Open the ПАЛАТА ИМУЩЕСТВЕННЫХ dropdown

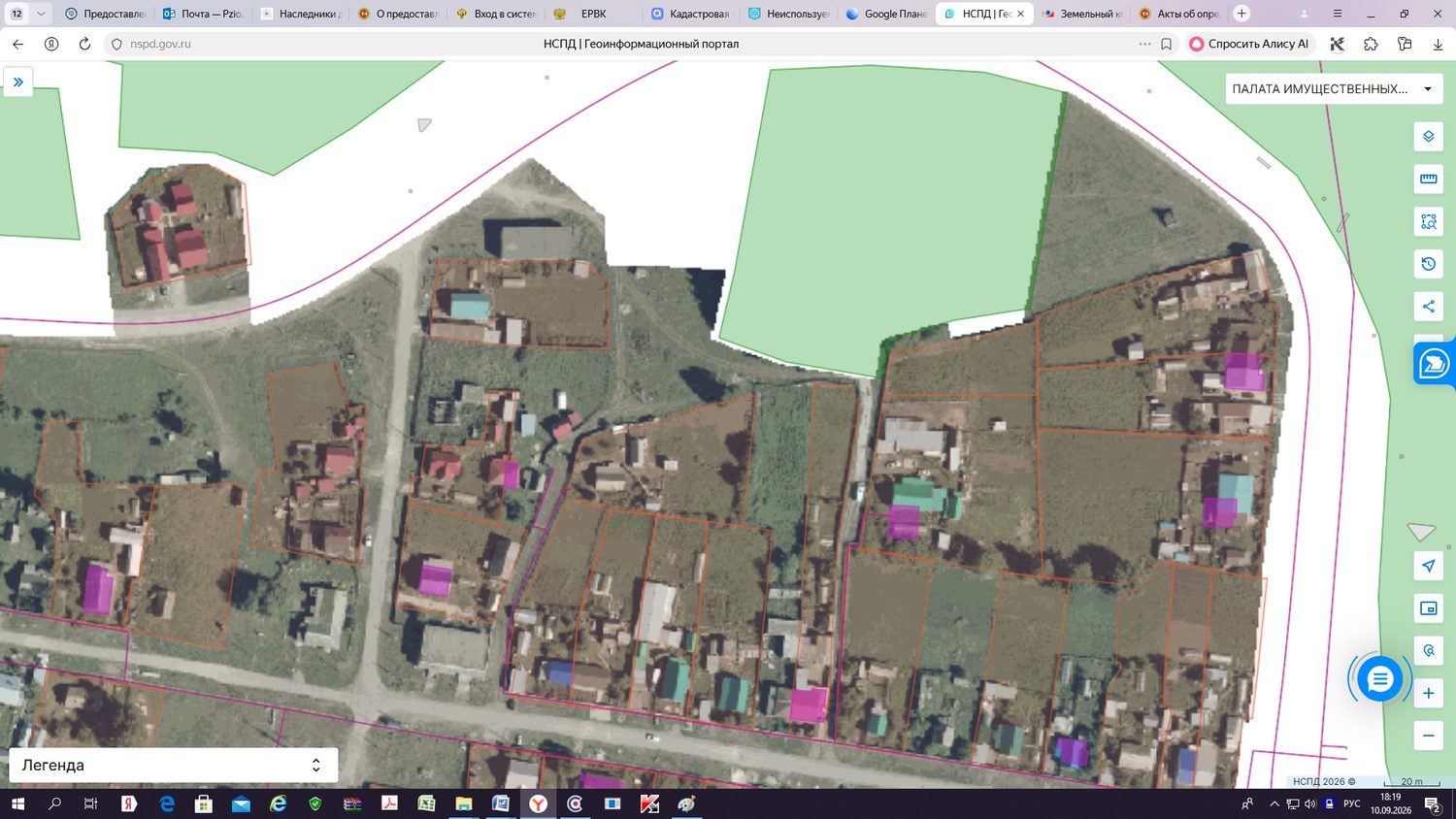click(x=1334, y=89)
